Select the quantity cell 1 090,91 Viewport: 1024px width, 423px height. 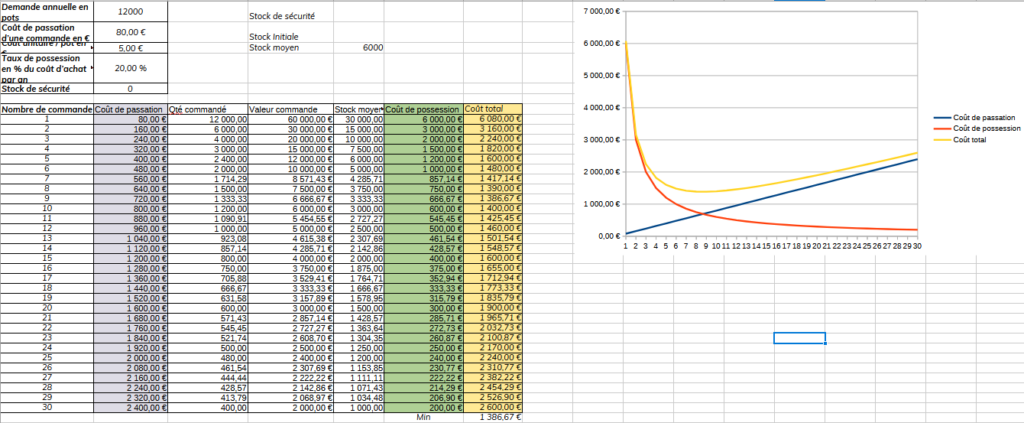pos(208,218)
